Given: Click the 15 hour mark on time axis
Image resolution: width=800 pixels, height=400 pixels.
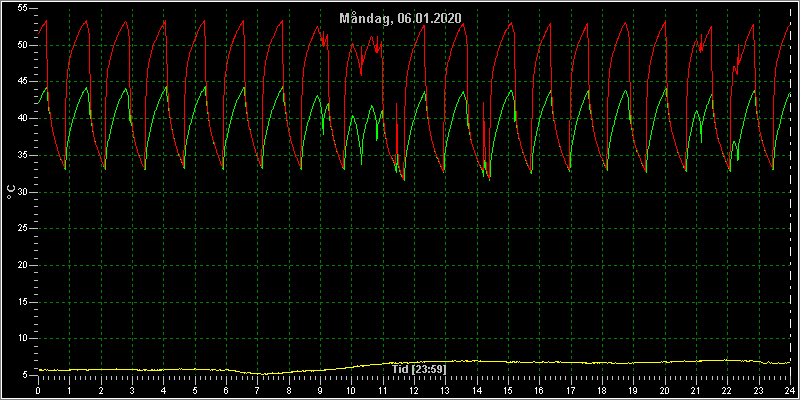Looking at the screenshot, I should point(508,390).
